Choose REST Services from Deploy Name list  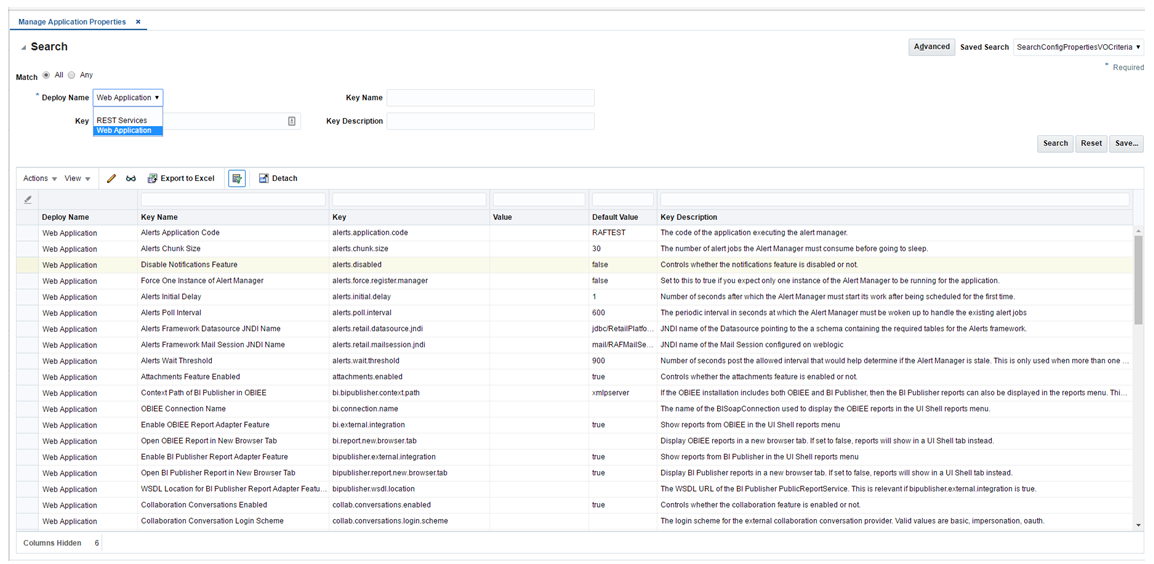(x=128, y=120)
